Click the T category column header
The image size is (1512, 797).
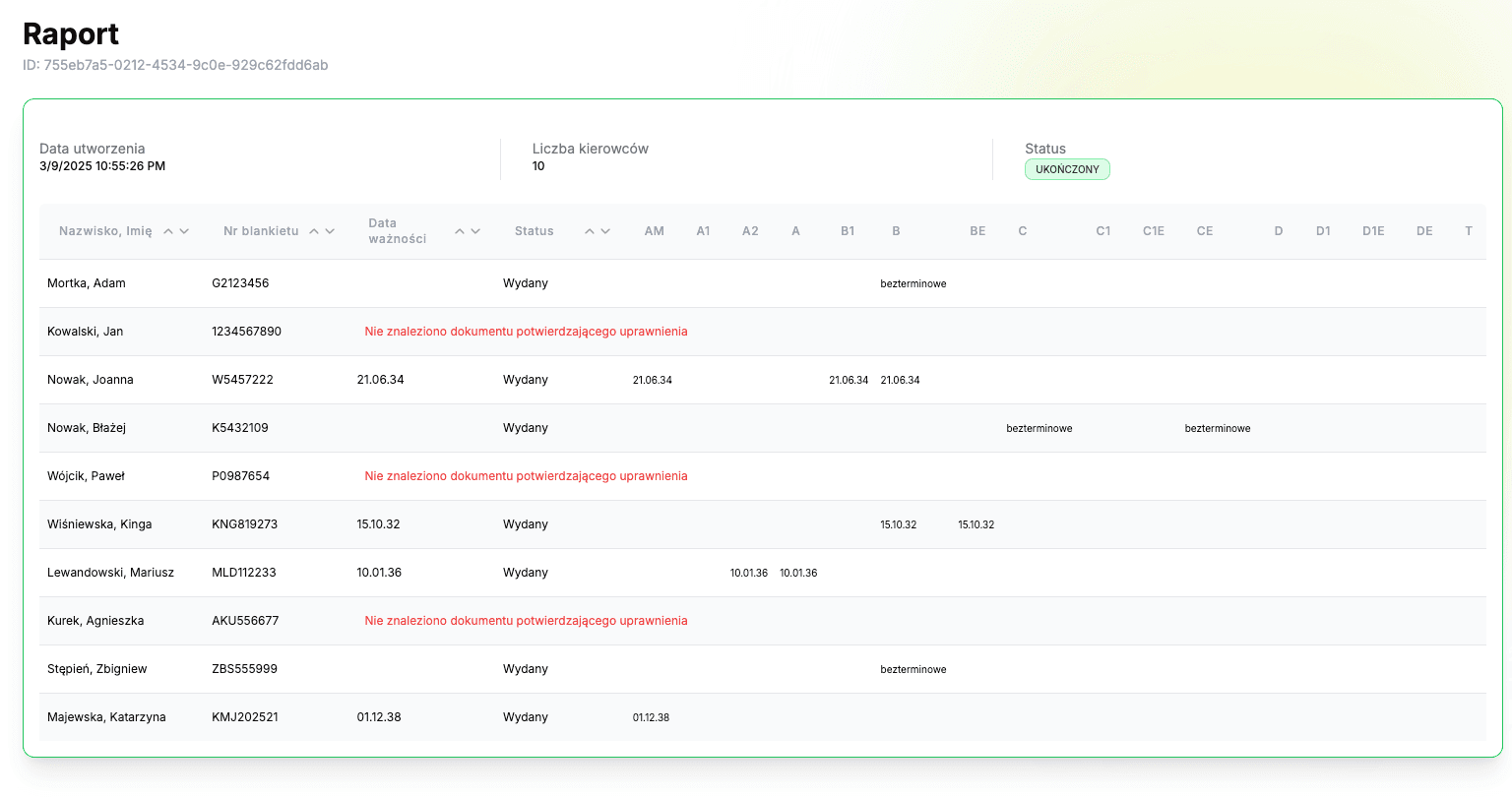tap(1469, 231)
